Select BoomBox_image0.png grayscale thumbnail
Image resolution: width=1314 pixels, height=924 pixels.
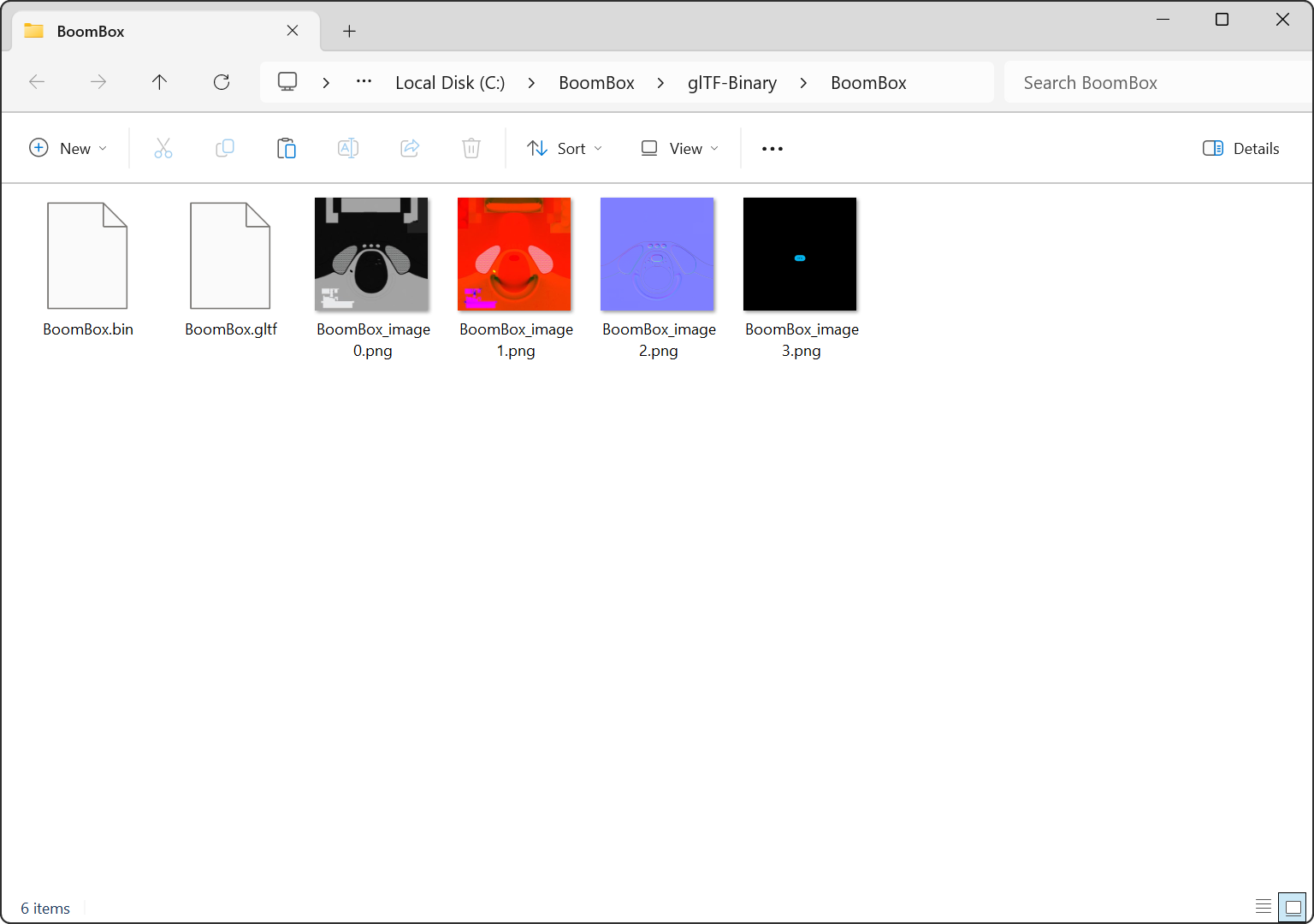pos(371,254)
